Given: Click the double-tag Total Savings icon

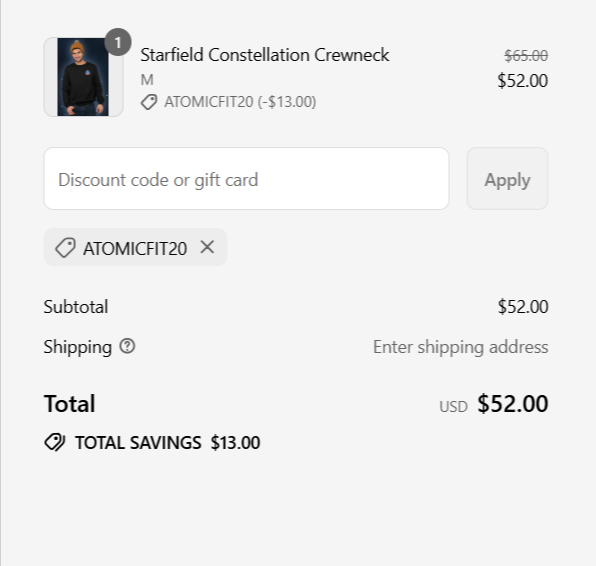Looking at the screenshot, I should pyautogui.click(x=55, y=442).
